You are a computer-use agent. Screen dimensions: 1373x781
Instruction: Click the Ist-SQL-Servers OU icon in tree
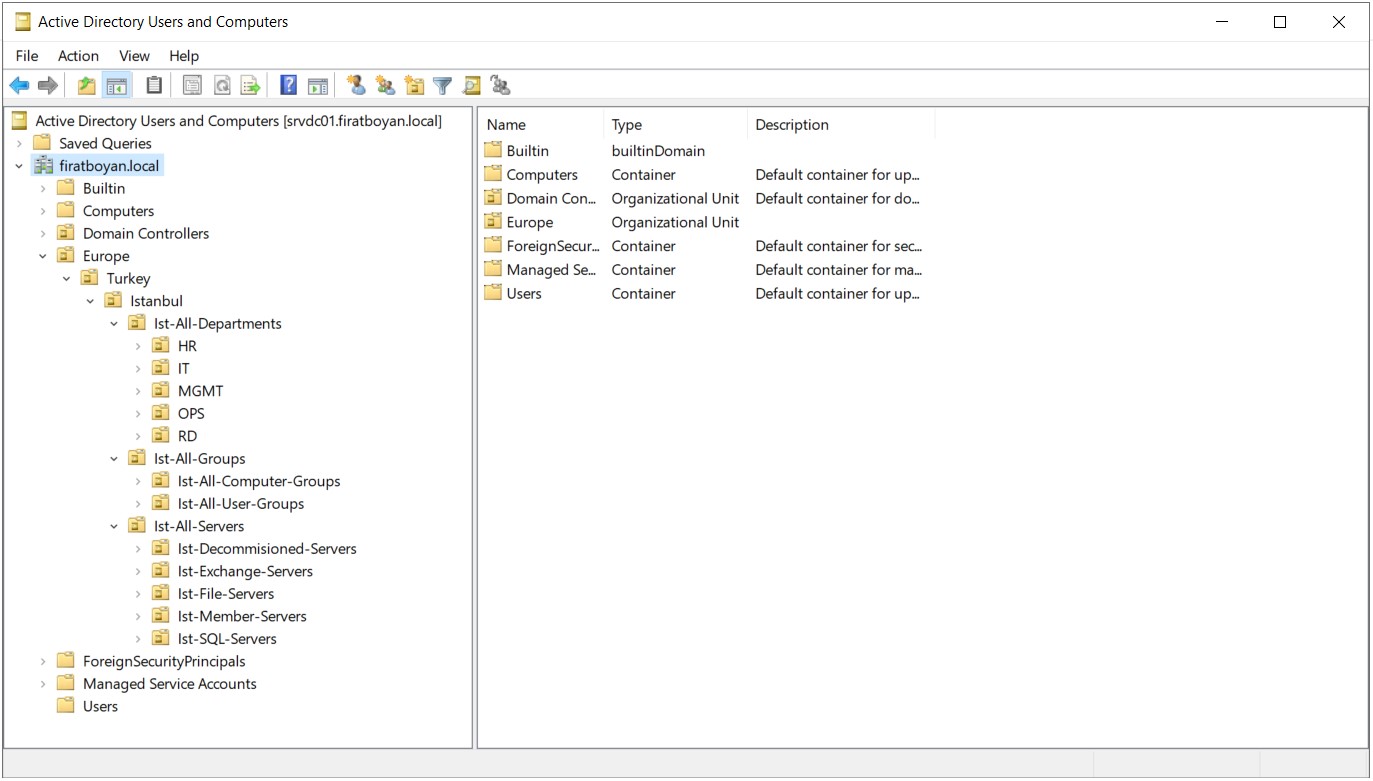tap(161, 638)
